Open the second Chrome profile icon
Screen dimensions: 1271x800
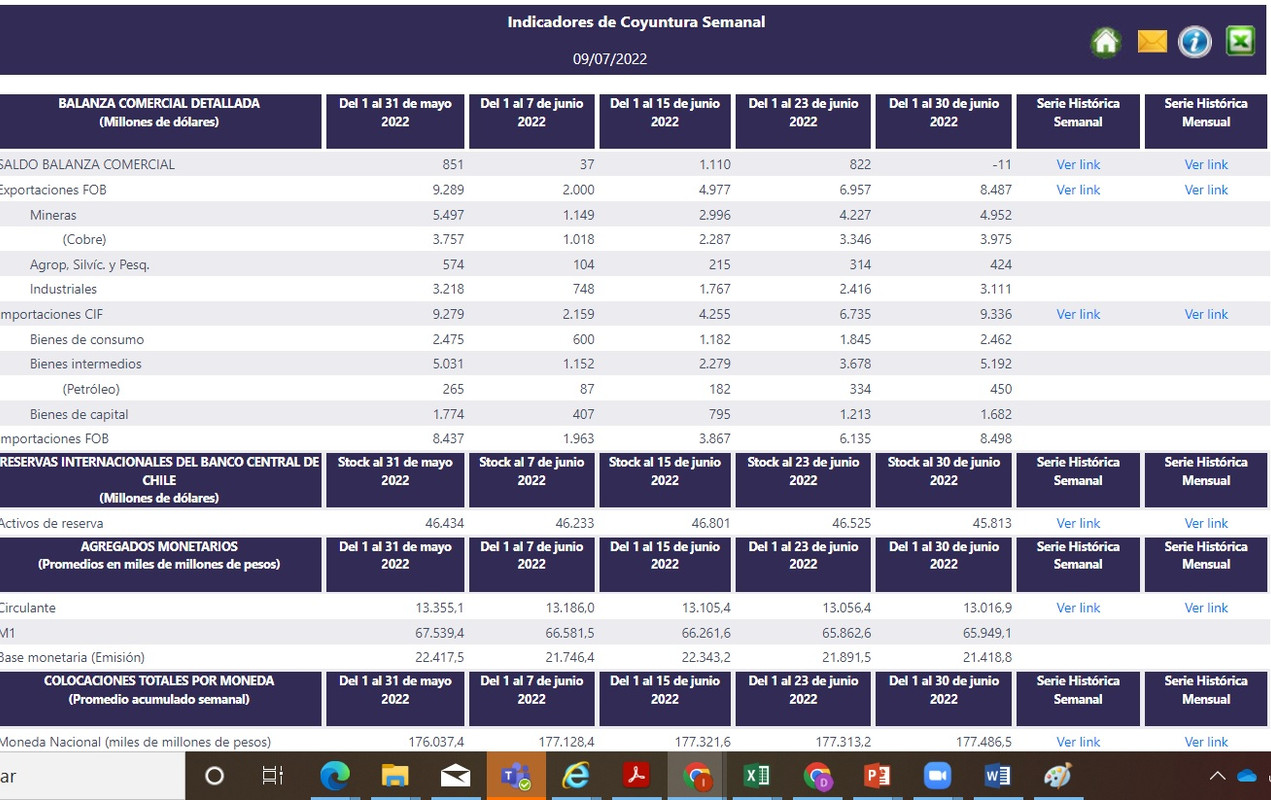click(x=817, y=776)
